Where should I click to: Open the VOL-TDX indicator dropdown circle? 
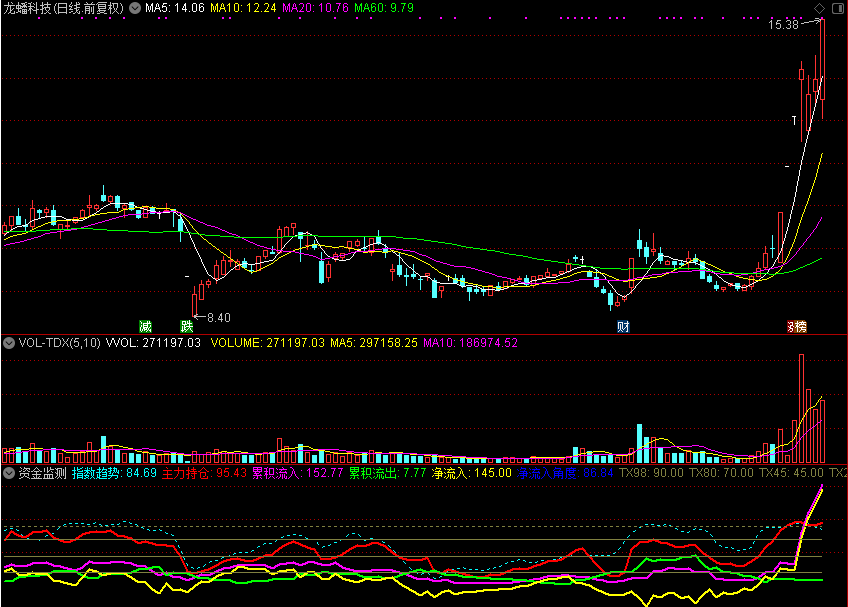[9, 343]
